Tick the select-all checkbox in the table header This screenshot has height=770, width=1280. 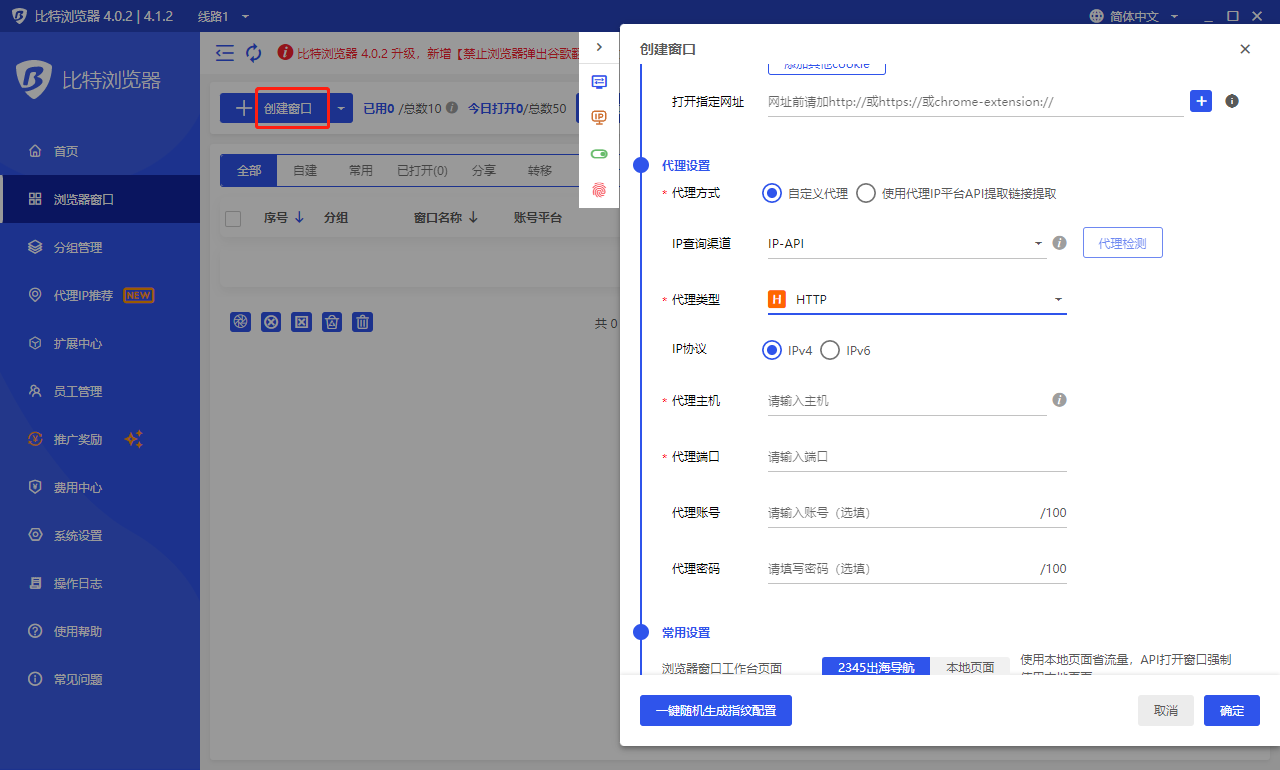233,218
